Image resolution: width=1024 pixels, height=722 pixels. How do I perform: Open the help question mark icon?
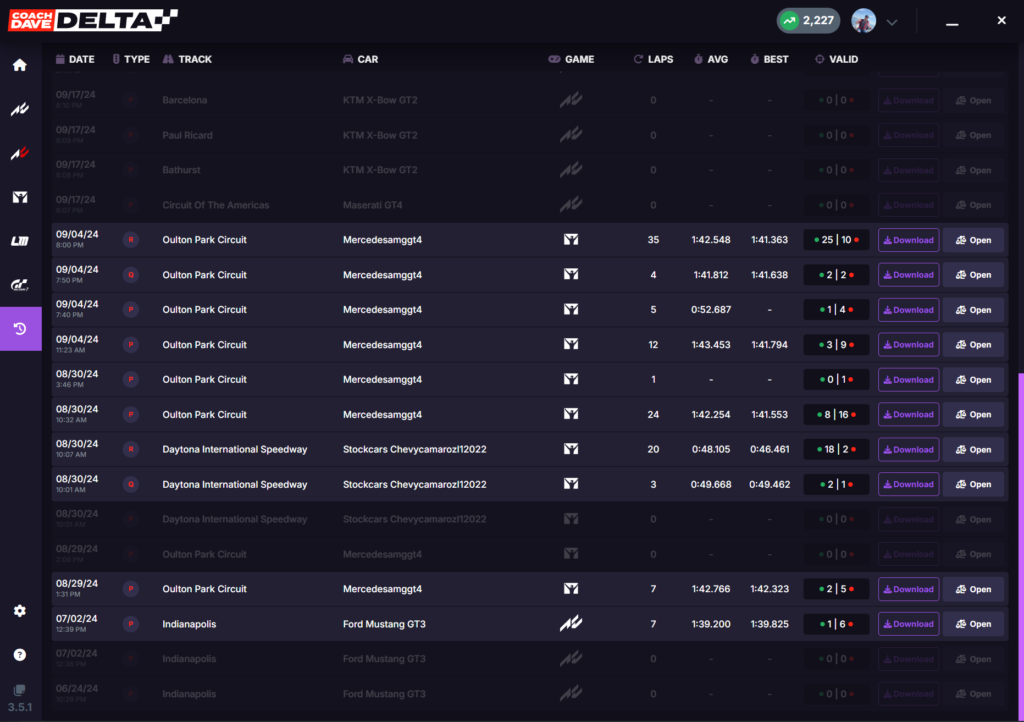coord(20,655)
